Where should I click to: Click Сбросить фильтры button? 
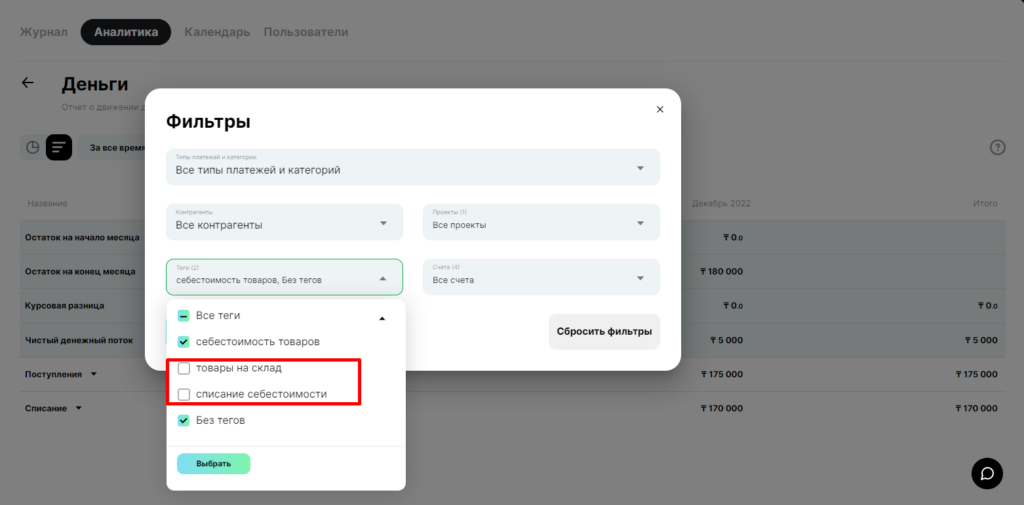(604, 332)
